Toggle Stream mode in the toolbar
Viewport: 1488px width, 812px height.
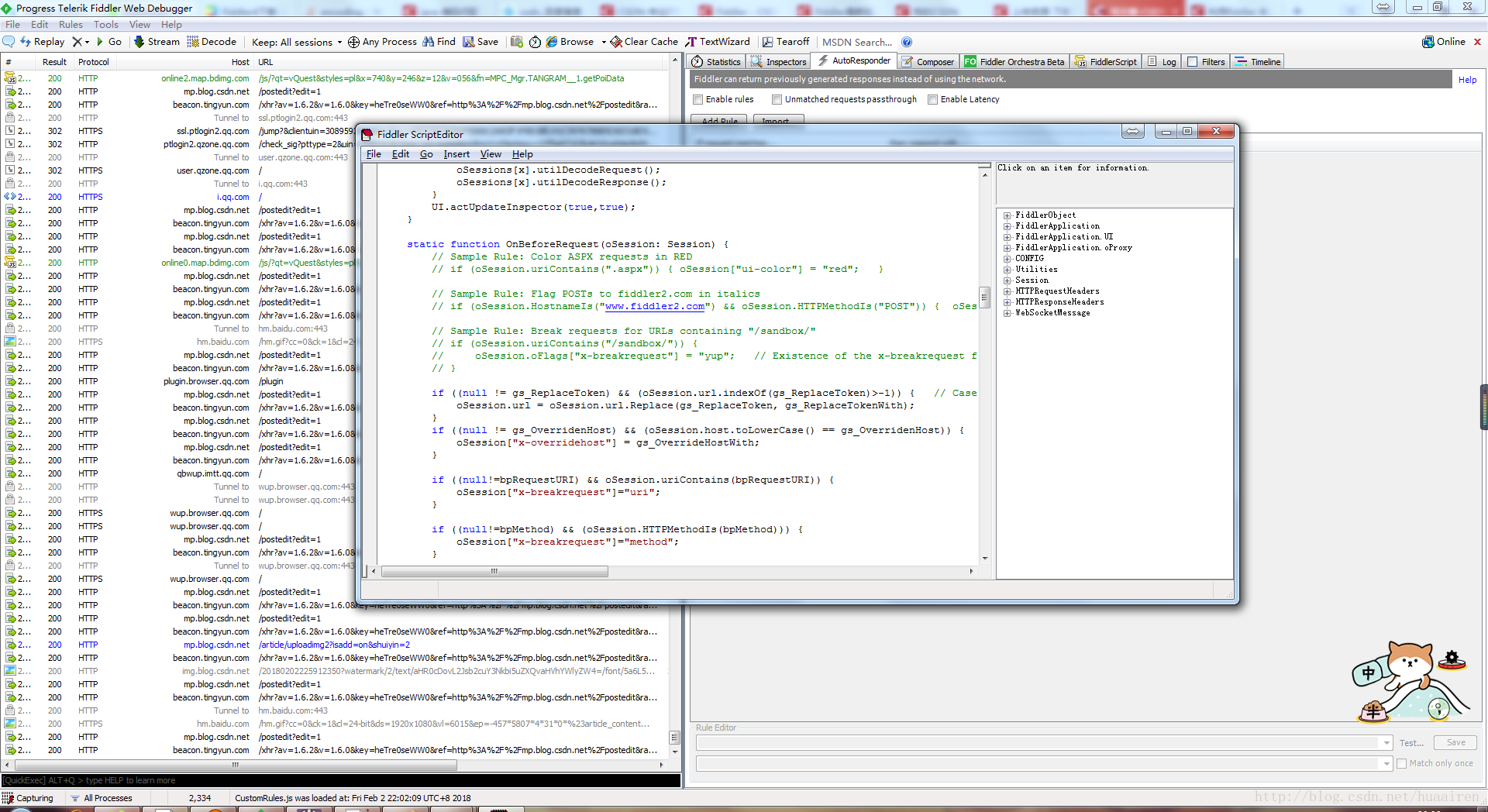[x=157, y=42]
